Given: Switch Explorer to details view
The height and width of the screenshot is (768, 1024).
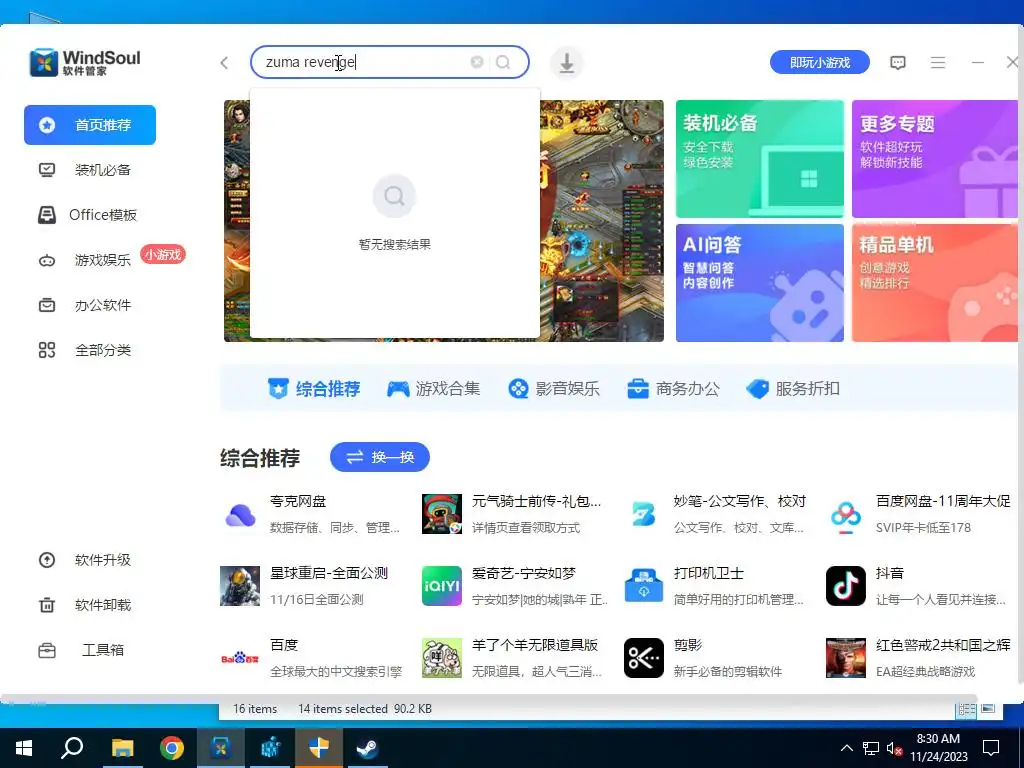Looking at the screenshot, I should pyautogui.click(x=967, y=709).
